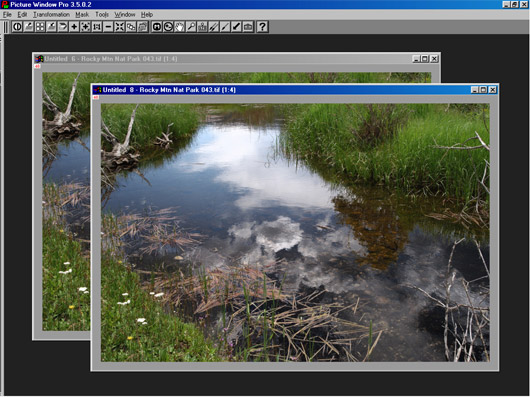
Task: Open the question mark help icon
Action: pyautogui.click(x=262, y=27)
